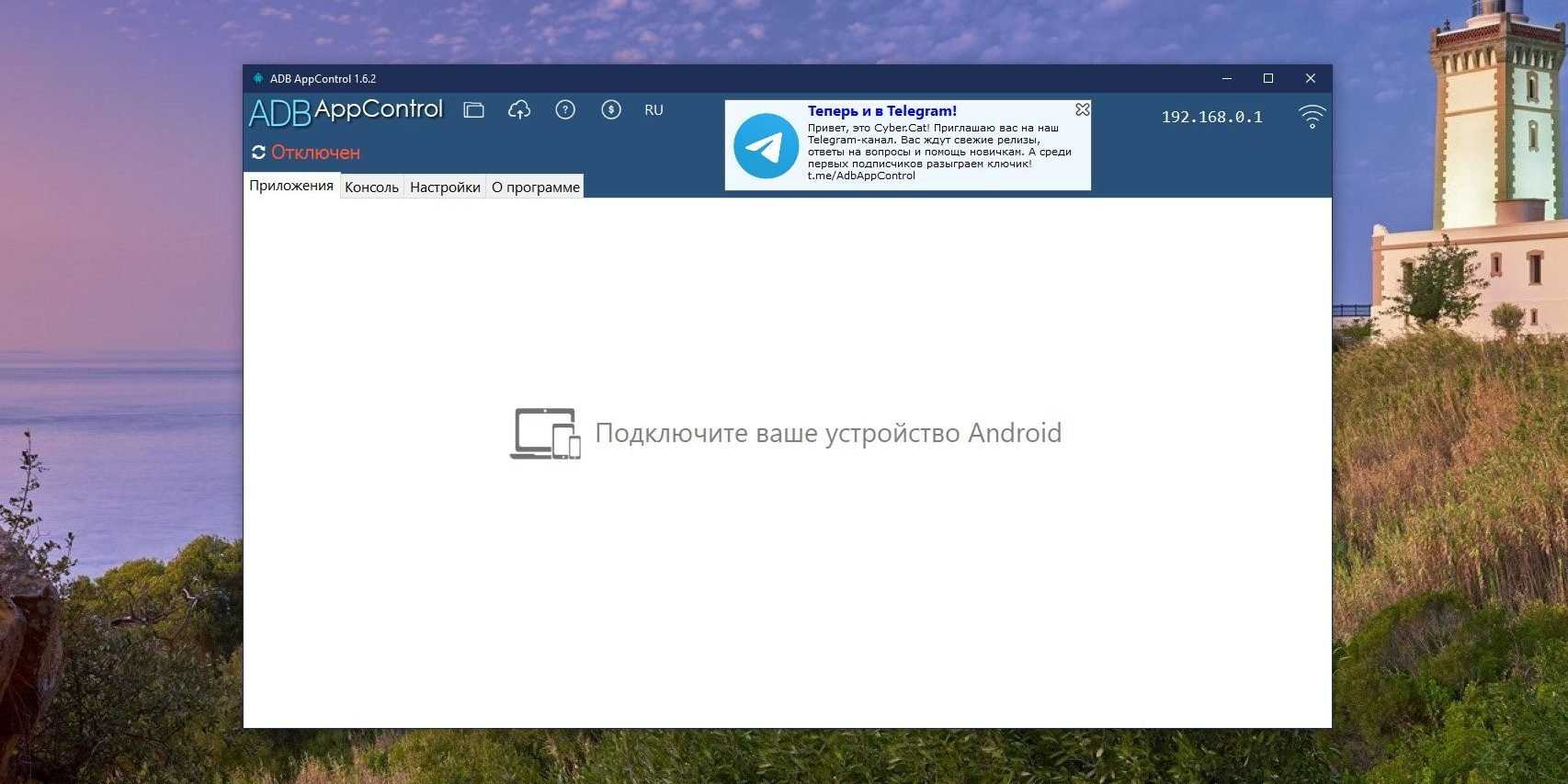Click the Wi-Fi connect icon
The image size is (1568, 784).
(x=1312, y=117)
